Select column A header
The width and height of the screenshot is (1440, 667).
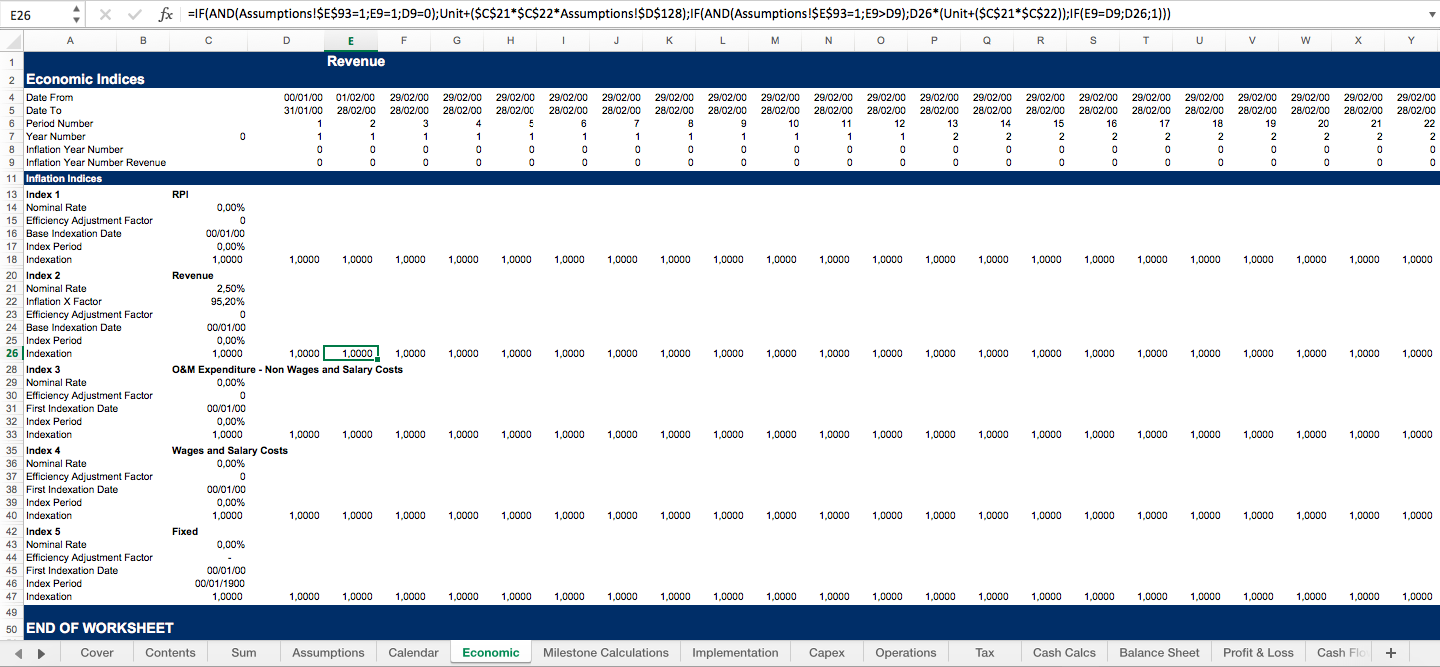(x=70, y=40)
